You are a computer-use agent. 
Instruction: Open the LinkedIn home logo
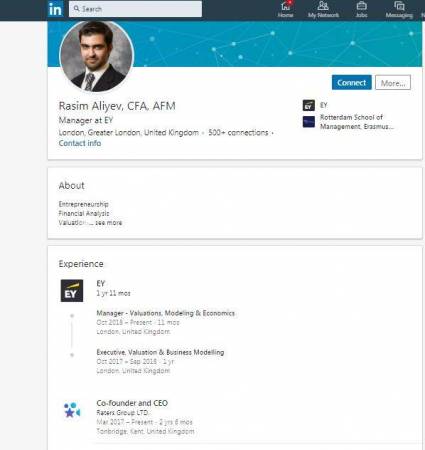[x=55, y=9]
